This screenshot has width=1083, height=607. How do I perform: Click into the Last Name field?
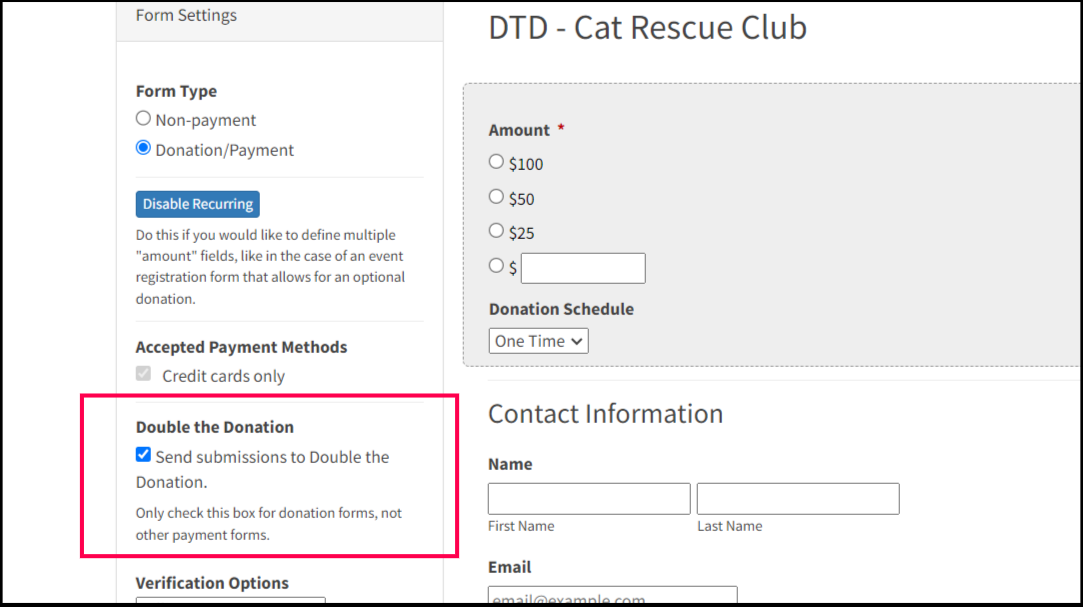[798, 498]
